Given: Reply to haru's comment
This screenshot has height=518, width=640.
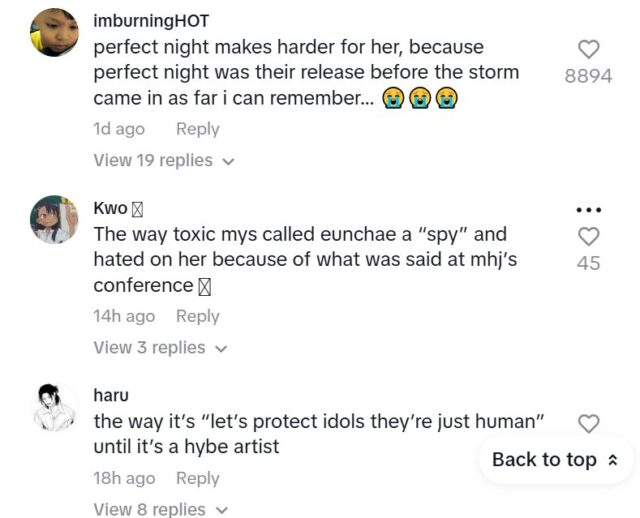Looking at the screenshot, I should [197, 478].
